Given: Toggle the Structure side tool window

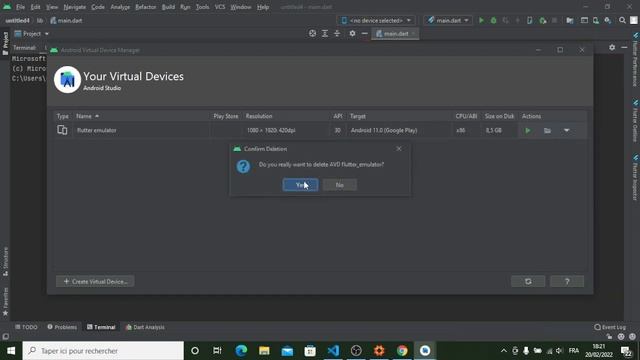Looking at the screenshot, I should point(5,262).
